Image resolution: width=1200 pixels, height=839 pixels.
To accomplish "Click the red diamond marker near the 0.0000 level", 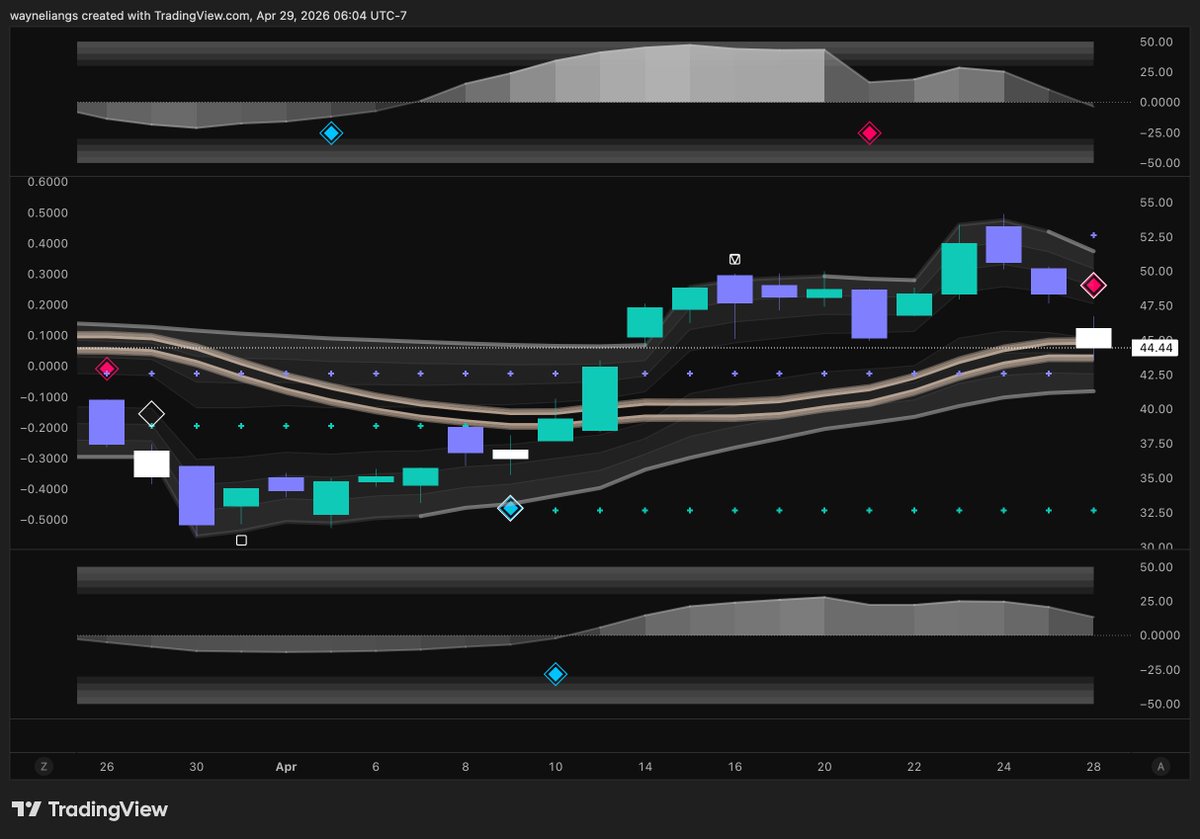I will click(107, 369).
